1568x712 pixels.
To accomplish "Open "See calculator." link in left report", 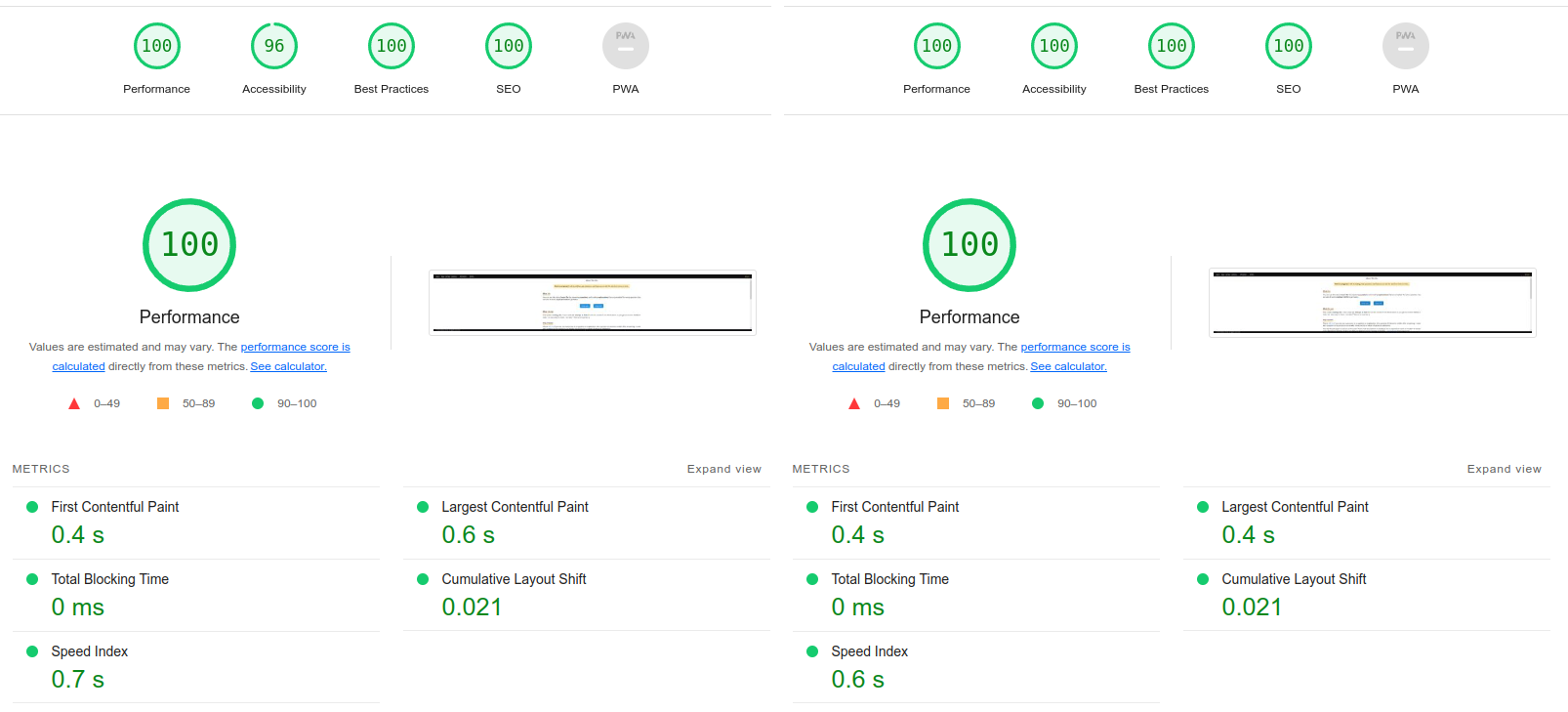I will [288, 366].
